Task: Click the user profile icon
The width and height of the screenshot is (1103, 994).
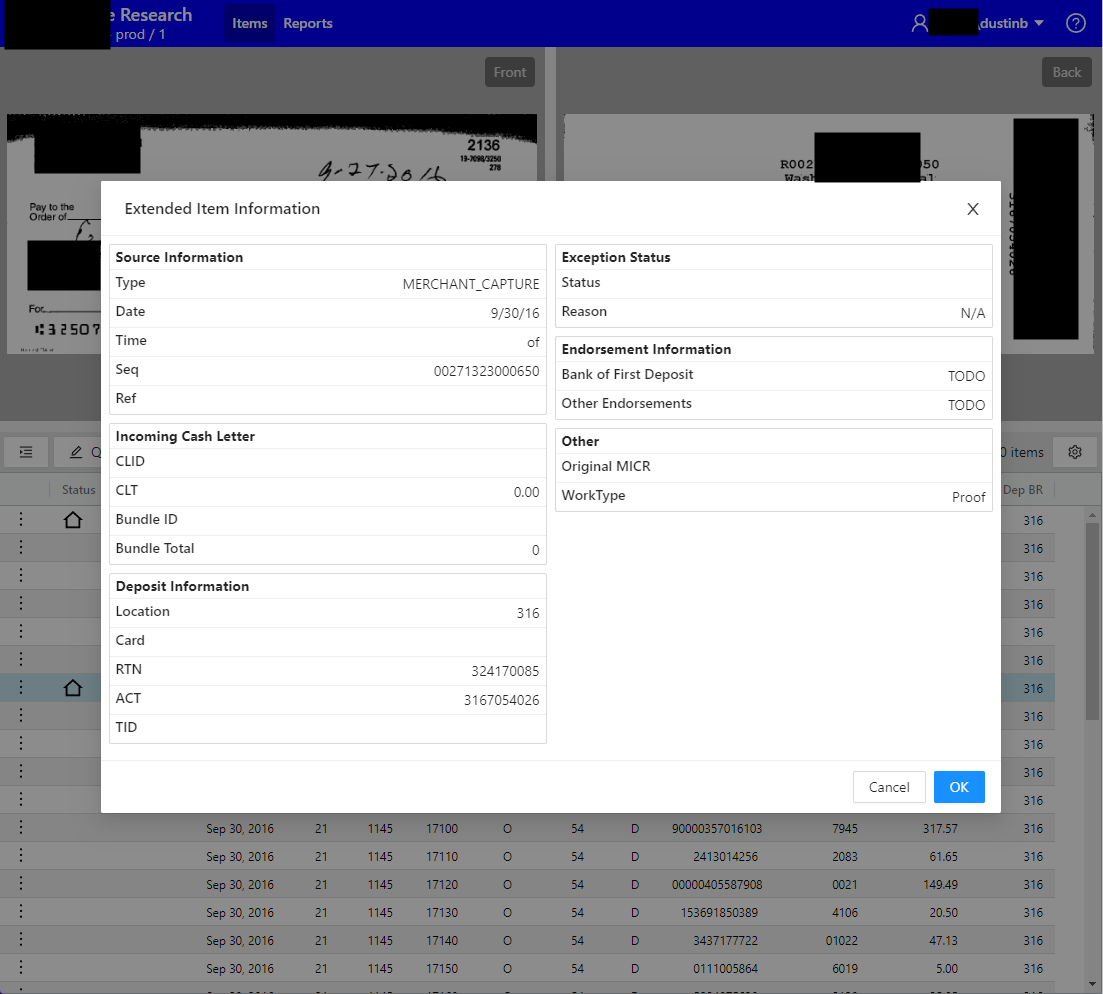Action: point(919,23)
